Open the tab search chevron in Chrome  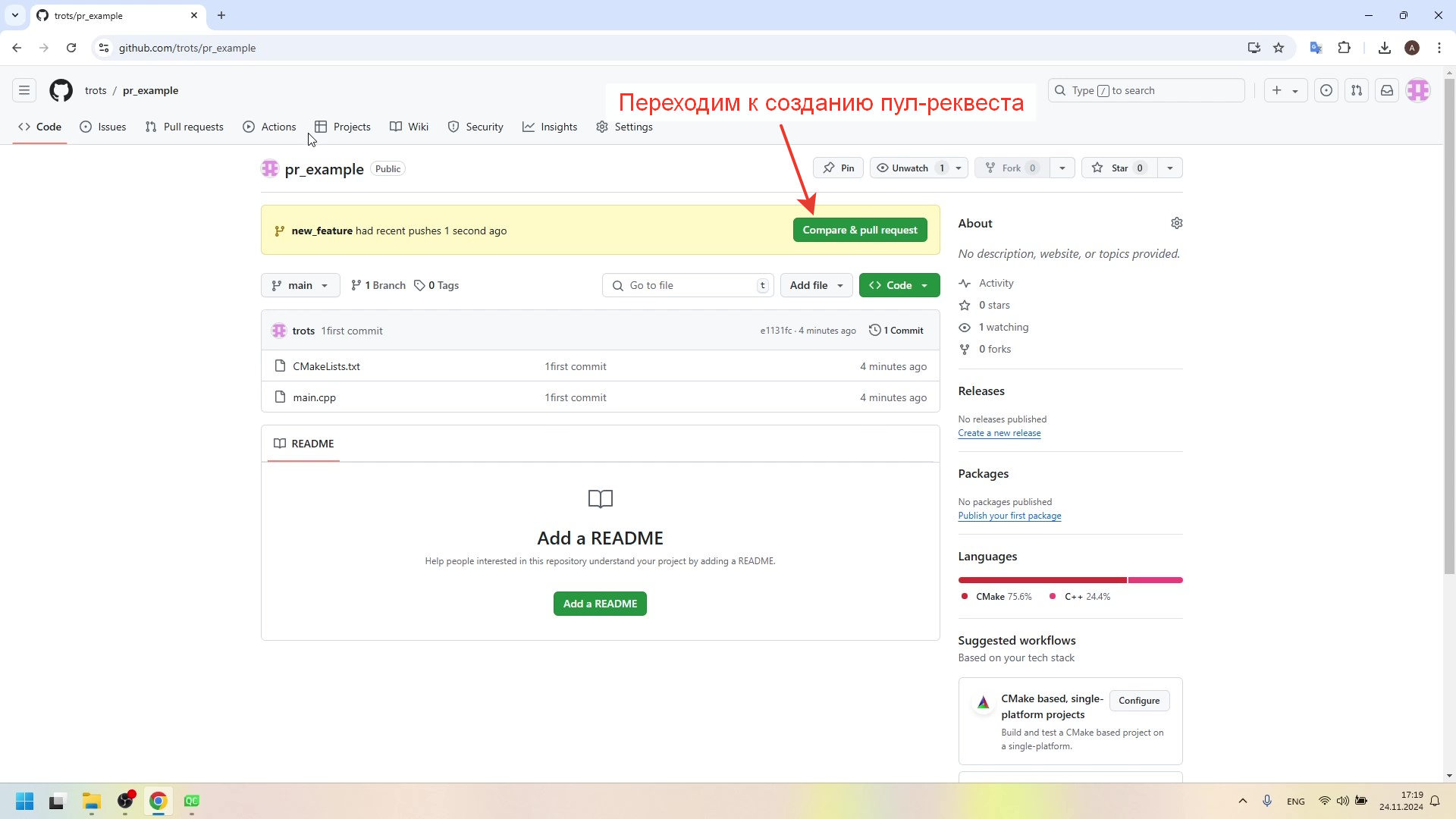[14, 15]
